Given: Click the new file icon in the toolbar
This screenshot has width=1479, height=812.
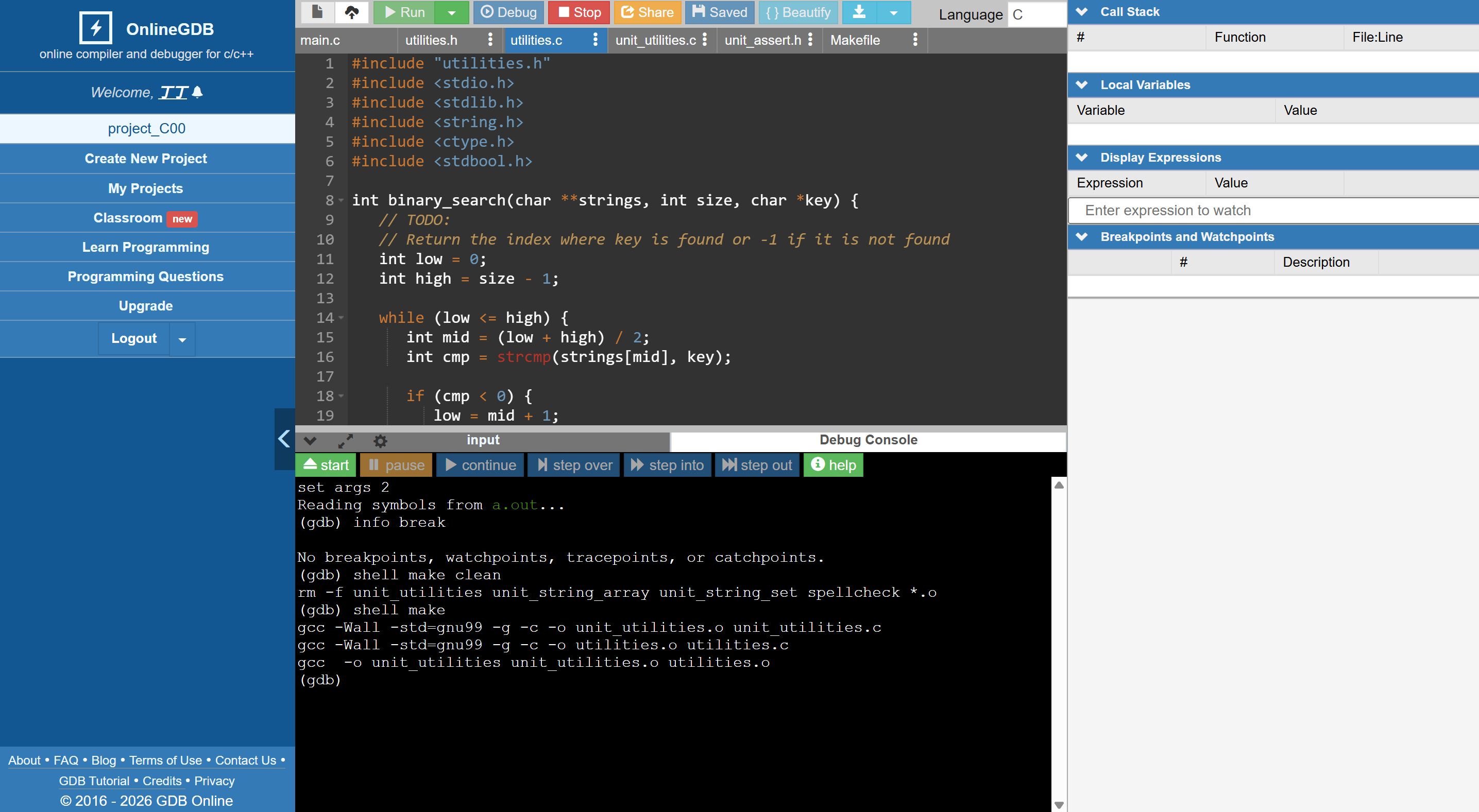Looking at the screenshot, I should pos(316,12).
